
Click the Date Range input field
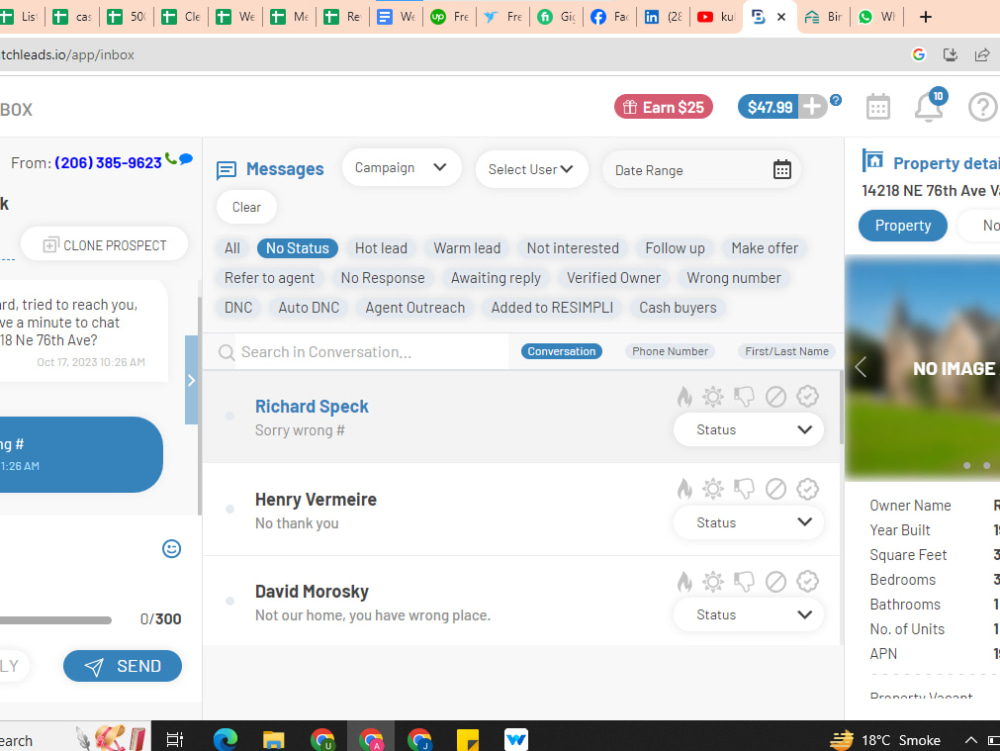tap(702, 170)
